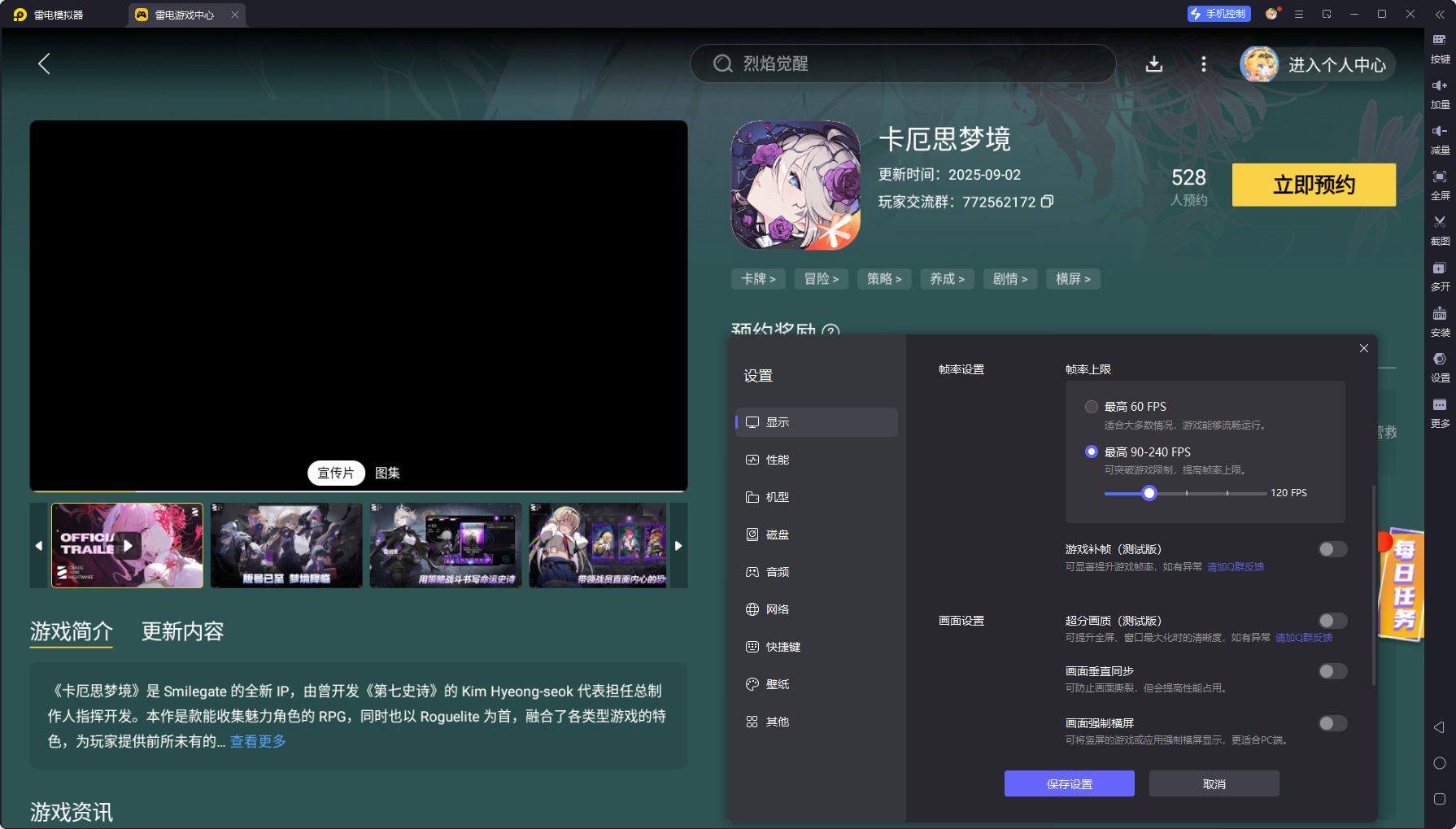Viewport: 1456px width, 829px height.
Task: Take a screenshot via the 截图 icon
Action: point(1439,229)
